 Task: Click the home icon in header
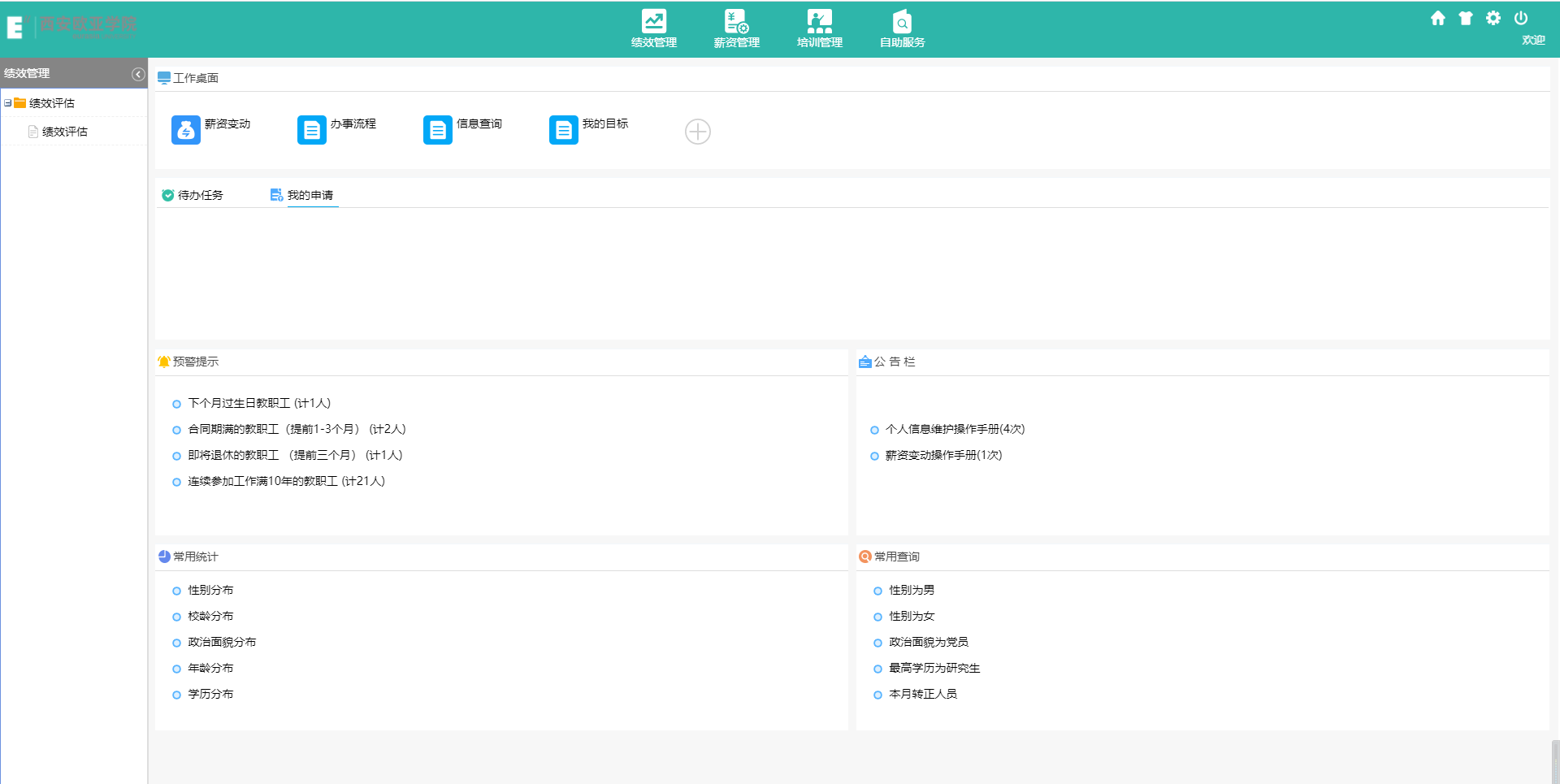click(x=1437, y=18)
